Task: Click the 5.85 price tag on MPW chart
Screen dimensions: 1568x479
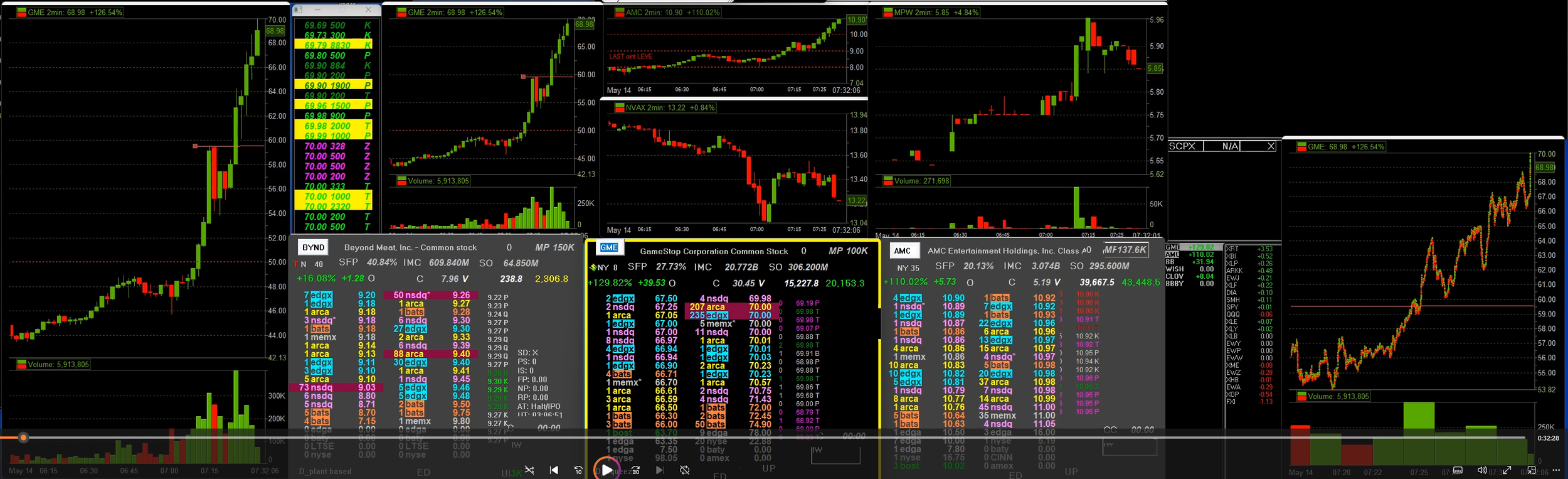Action: tap(1155, 68)
